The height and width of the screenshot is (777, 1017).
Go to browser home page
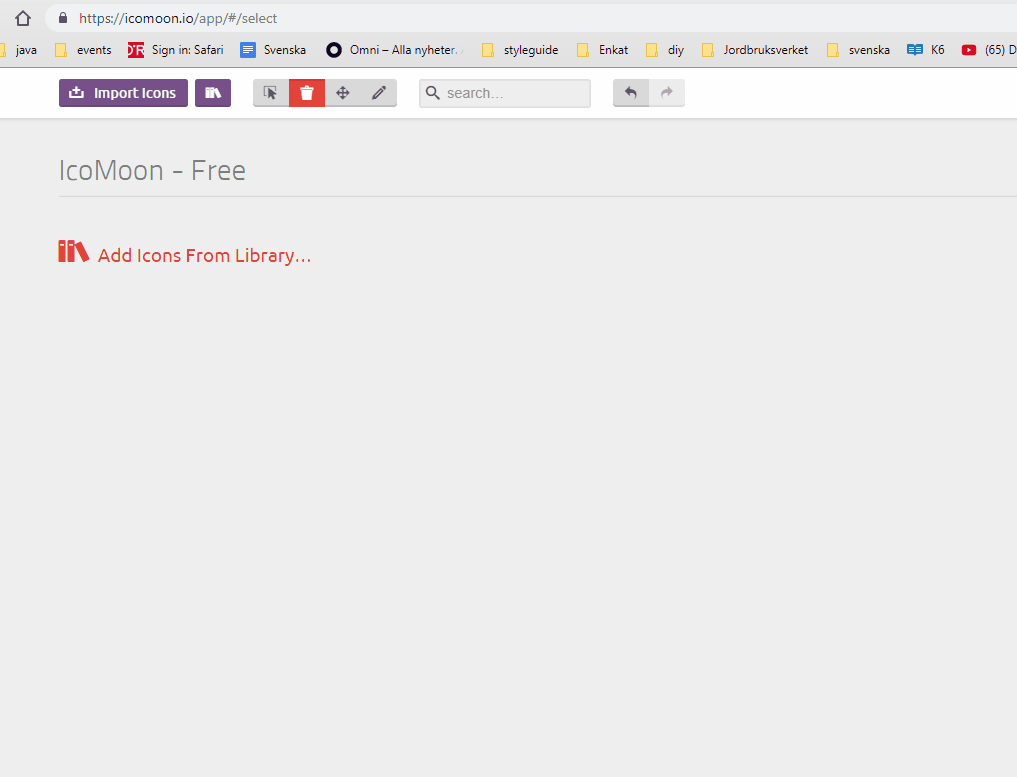(23, 18)
